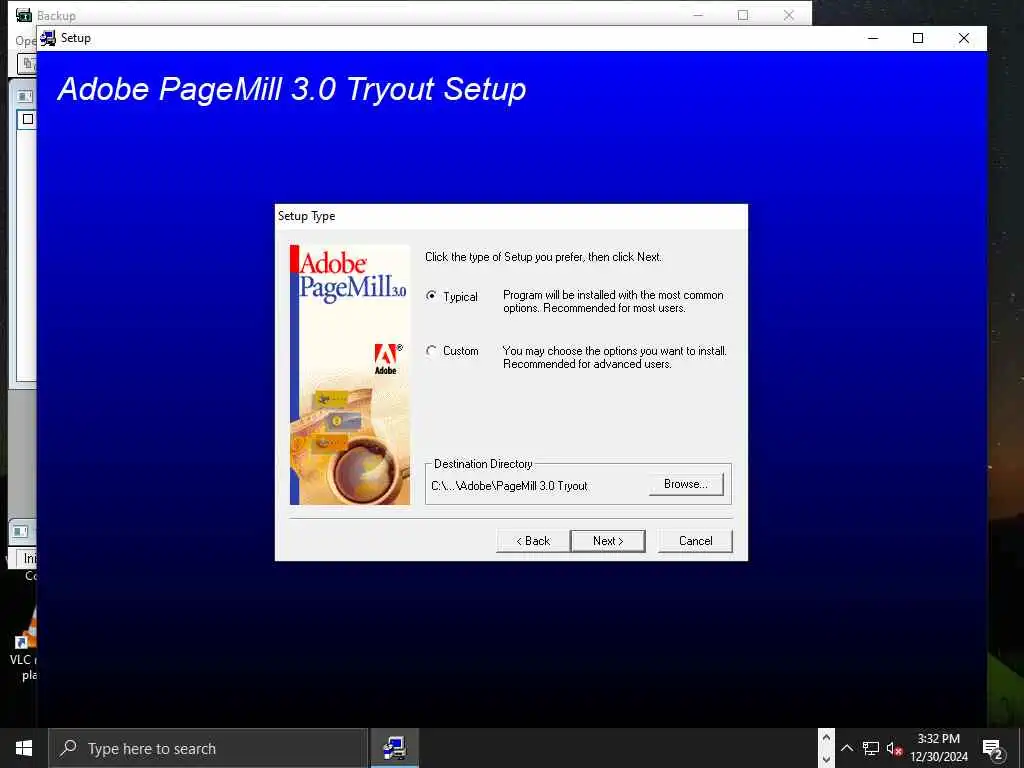Click the VLC media player desktop icon
Screen dimensions: 1024x768
[26, 643]
